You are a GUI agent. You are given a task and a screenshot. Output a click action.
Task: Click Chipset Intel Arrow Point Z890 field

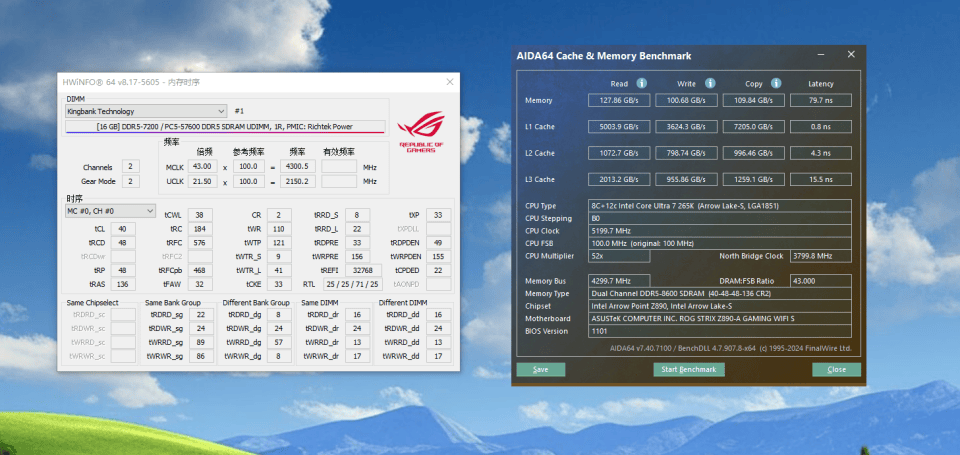click(x=720, y=306)
